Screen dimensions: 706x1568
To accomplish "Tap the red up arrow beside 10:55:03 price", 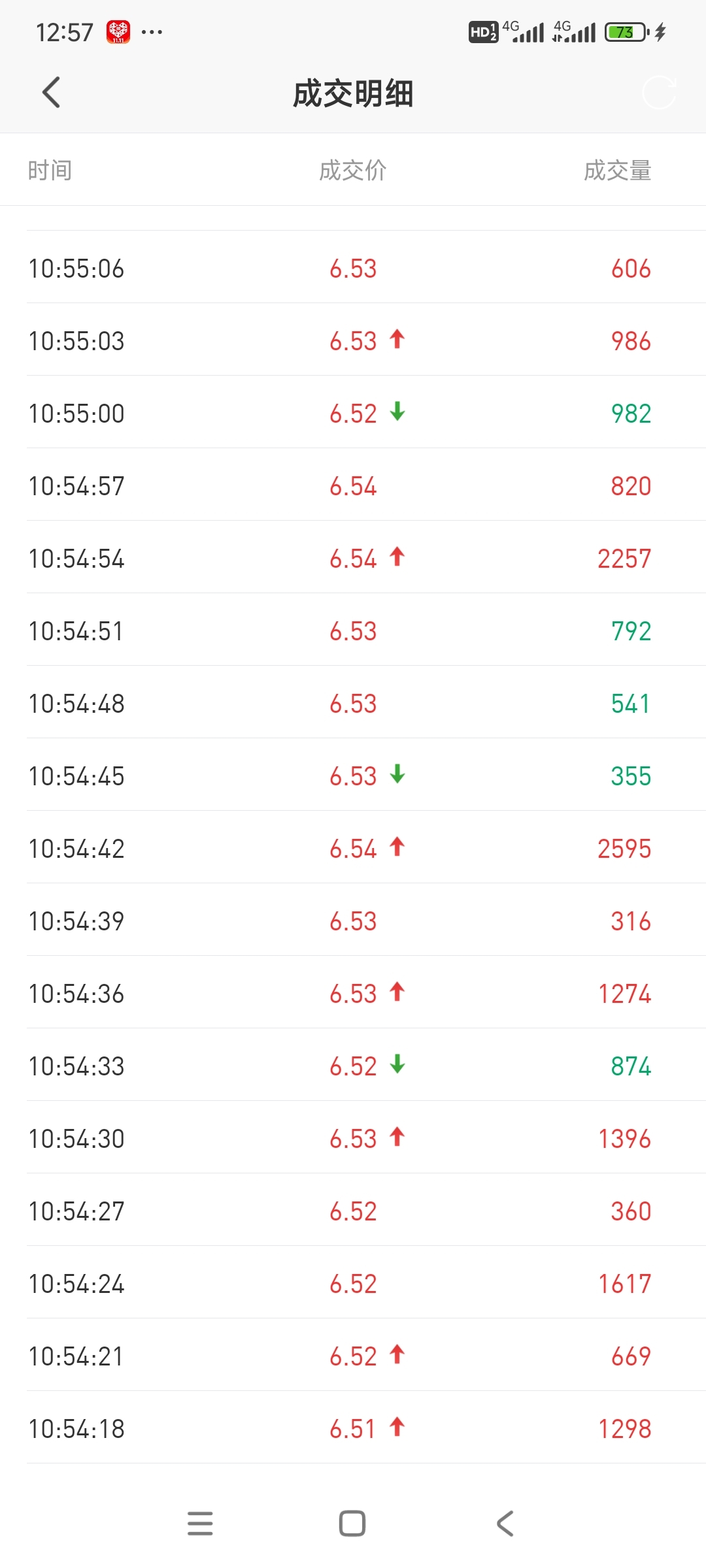I will [x=397, y=340].
